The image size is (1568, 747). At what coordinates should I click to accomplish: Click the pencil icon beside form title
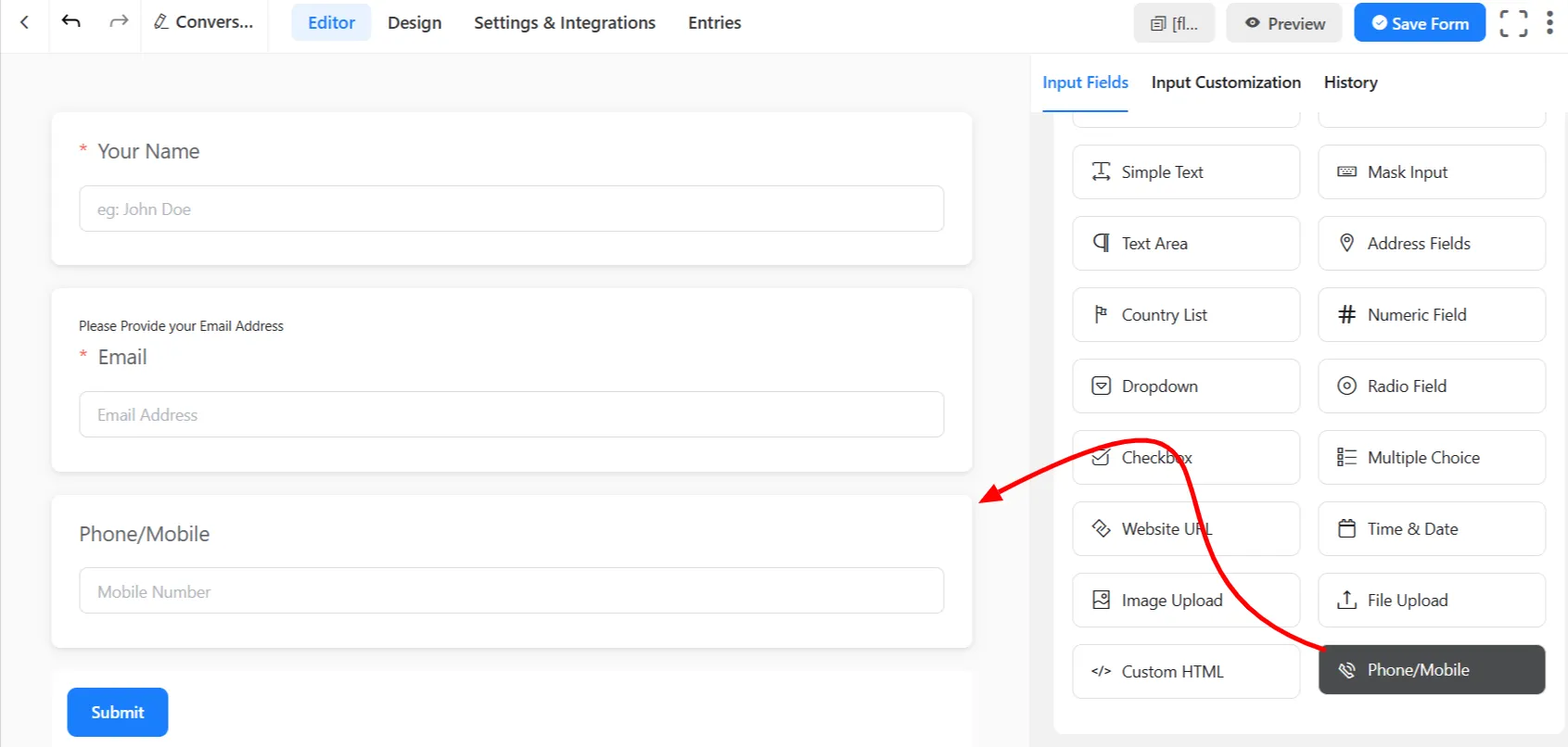coord(161,22)
